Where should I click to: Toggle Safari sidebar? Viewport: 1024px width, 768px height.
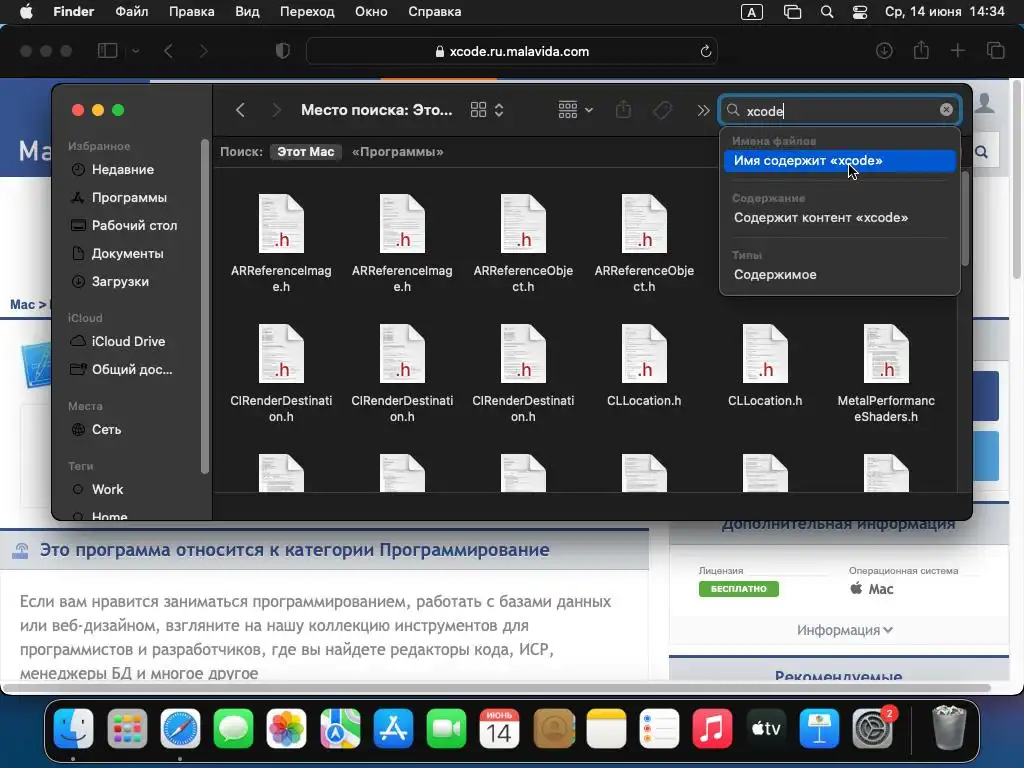point(107,50)
